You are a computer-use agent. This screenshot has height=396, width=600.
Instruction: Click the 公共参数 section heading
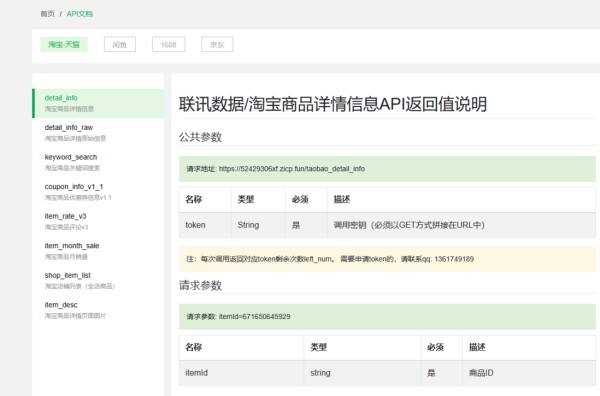(x=201, y=137)
